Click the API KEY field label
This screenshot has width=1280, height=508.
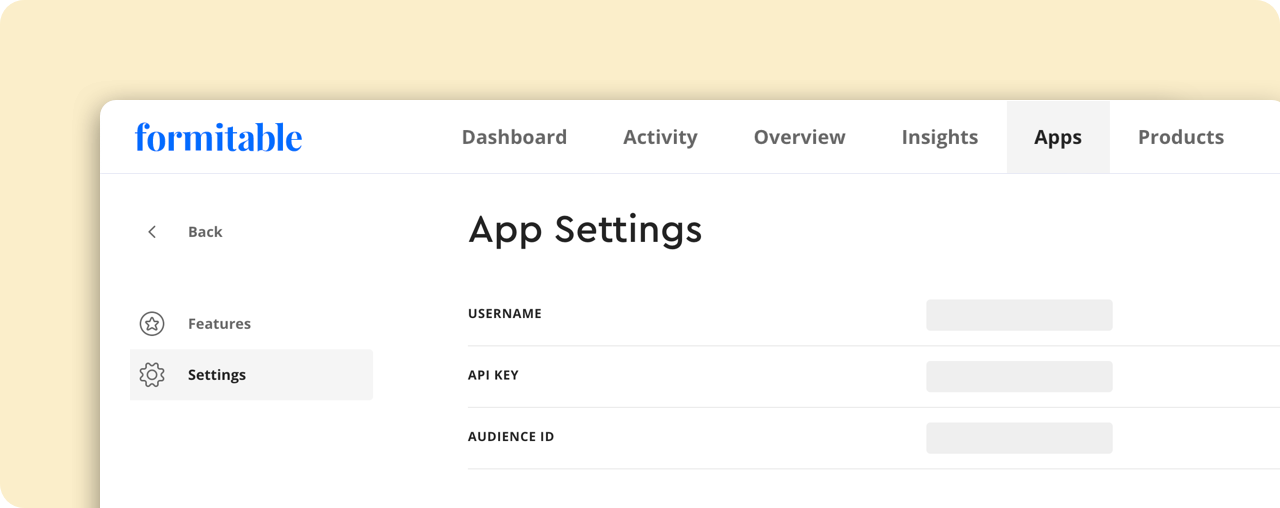493,376
